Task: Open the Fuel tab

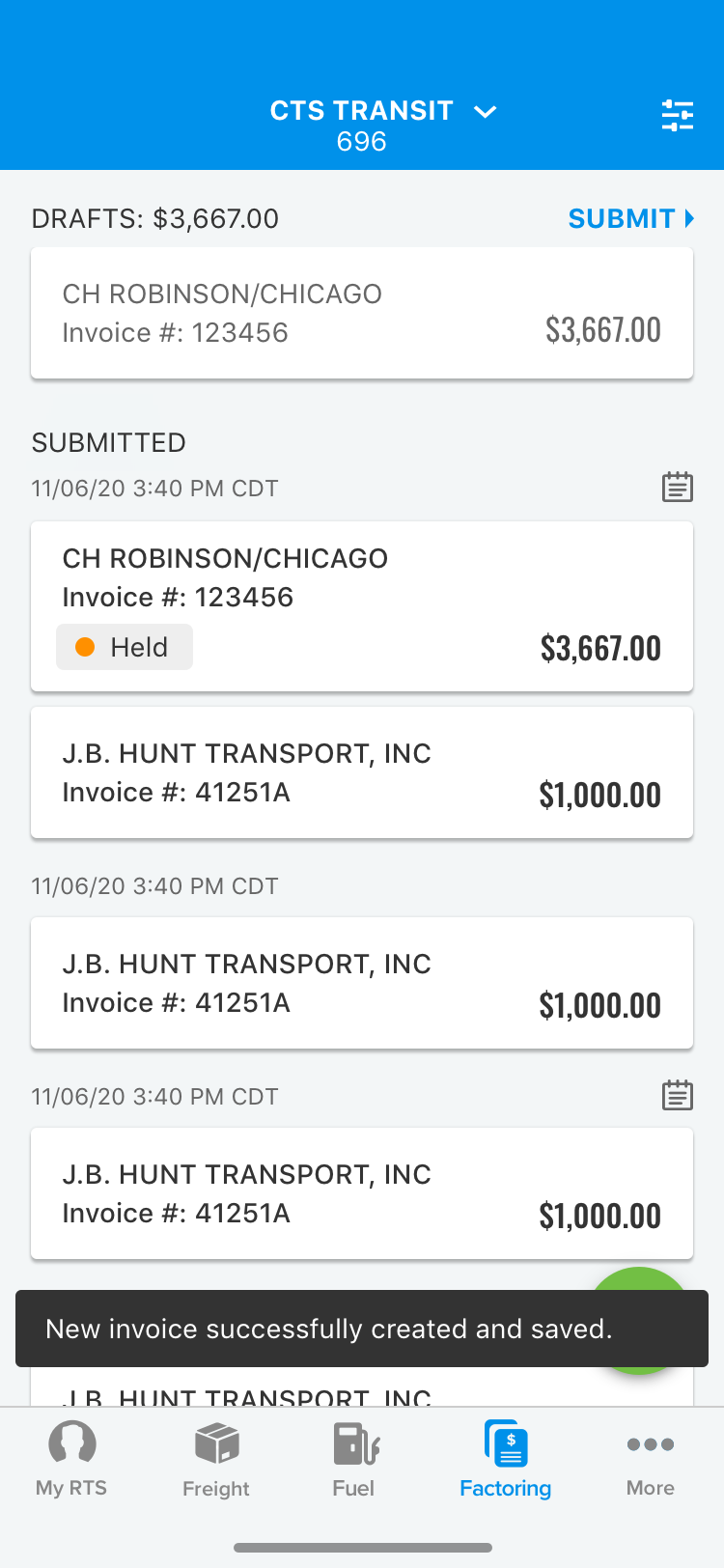Action: [x=354, y=1459]
